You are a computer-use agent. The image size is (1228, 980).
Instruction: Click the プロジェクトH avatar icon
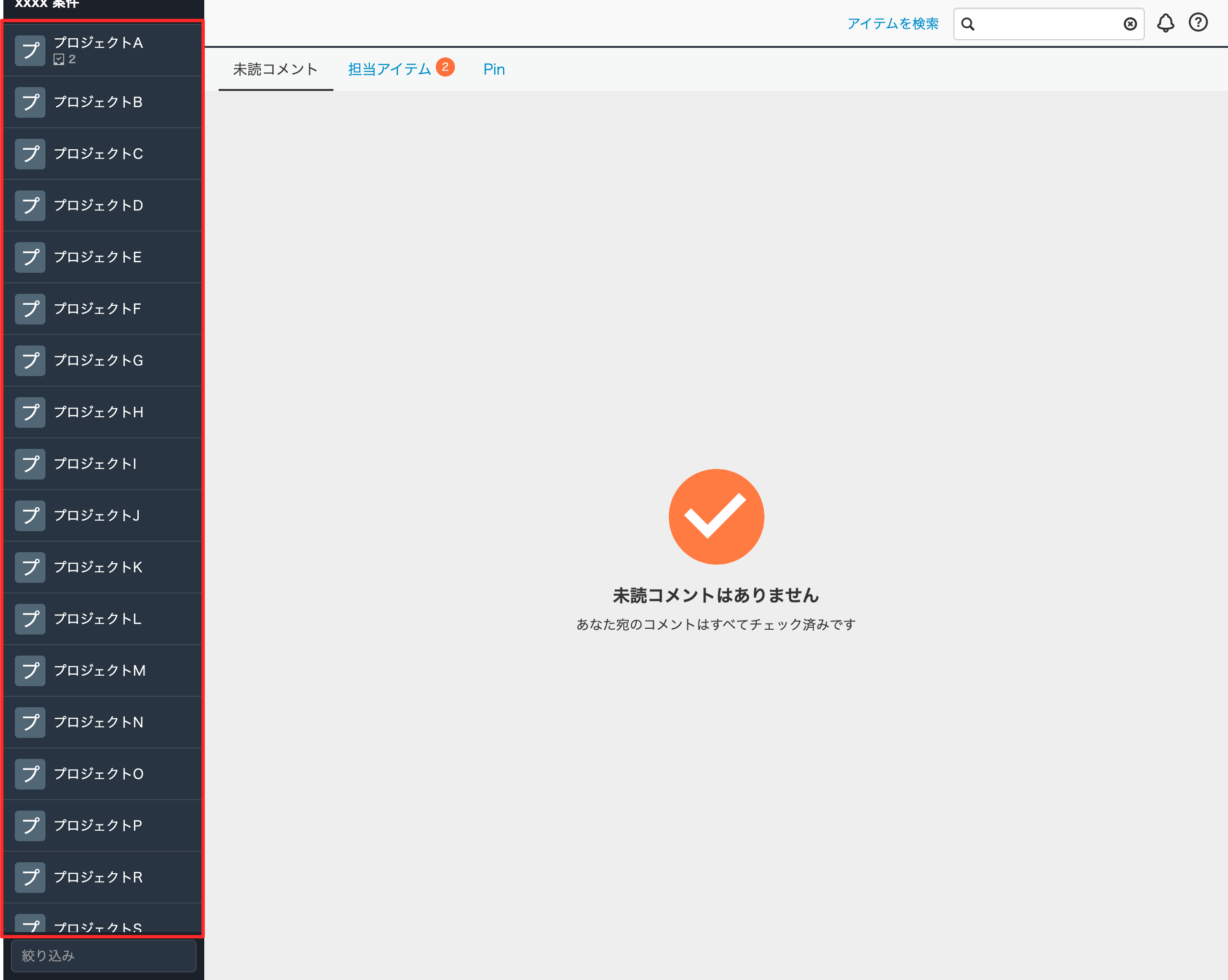30,412
